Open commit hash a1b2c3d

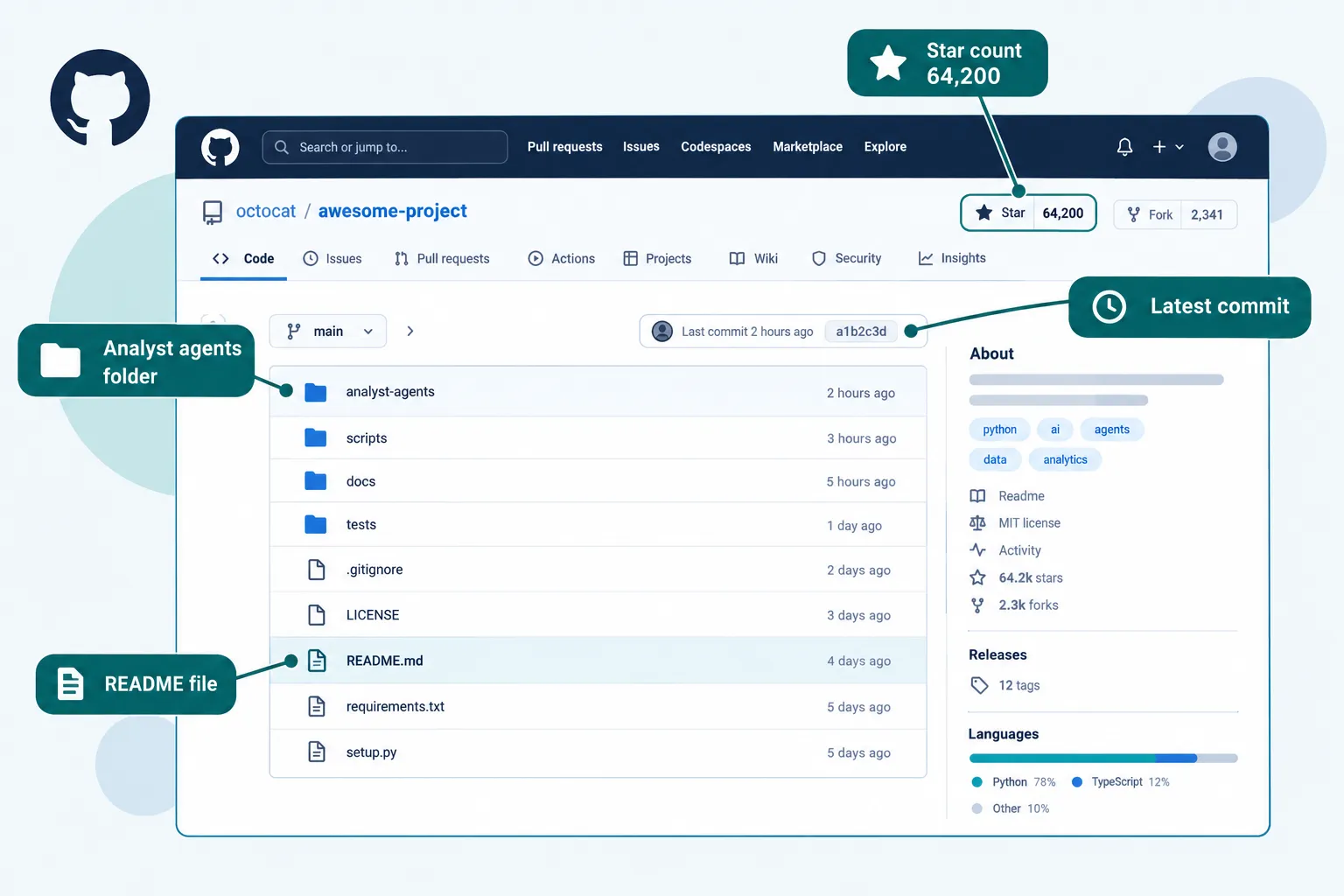(861, 332)
